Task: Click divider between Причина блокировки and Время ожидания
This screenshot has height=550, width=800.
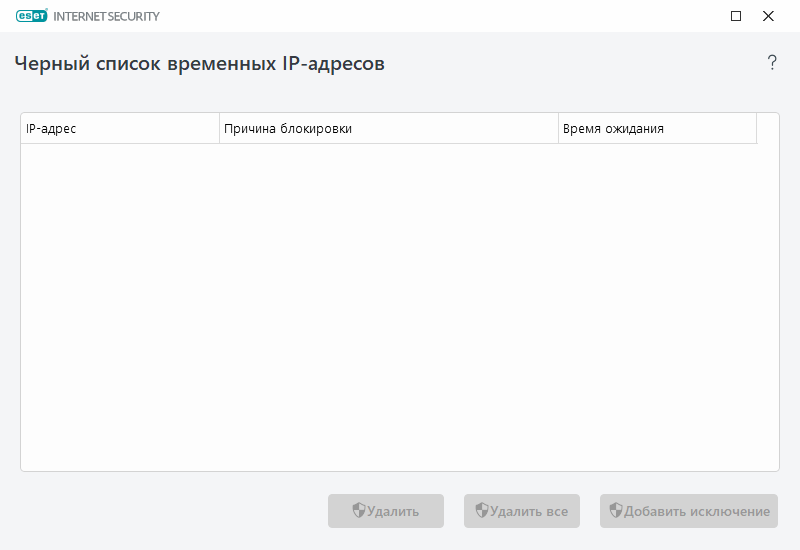Action: 558,129
